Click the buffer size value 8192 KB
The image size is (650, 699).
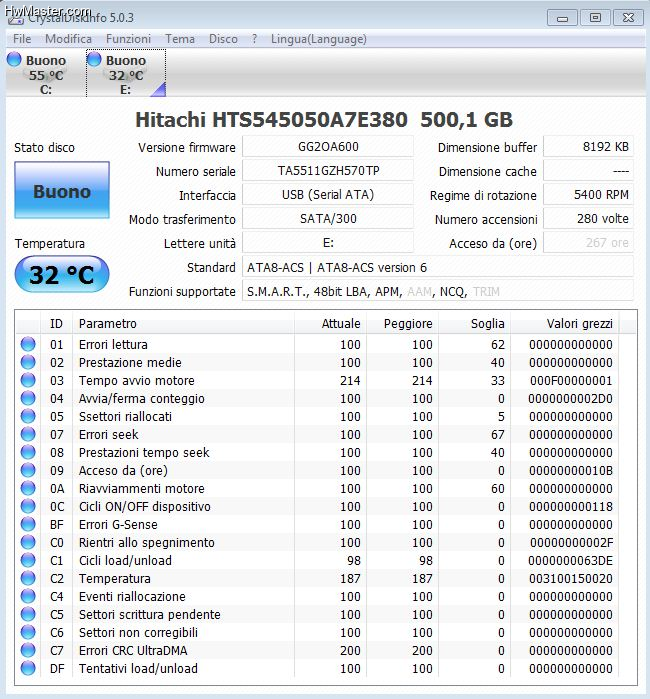(588, 147)
